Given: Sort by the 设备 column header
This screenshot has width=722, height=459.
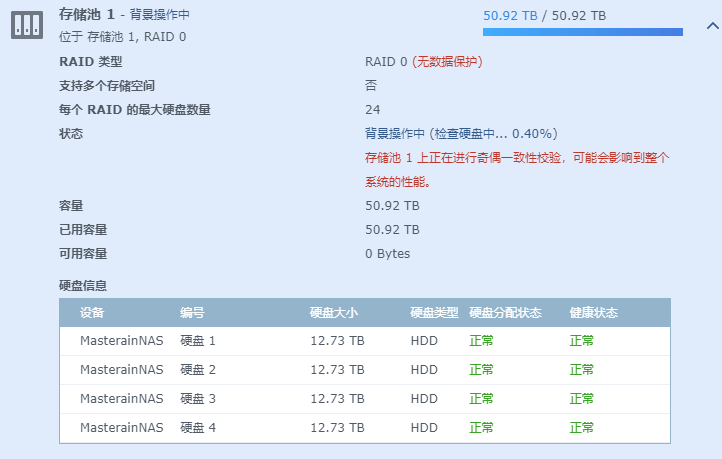Looking at the screenshot, I should [x=92, y=313].
